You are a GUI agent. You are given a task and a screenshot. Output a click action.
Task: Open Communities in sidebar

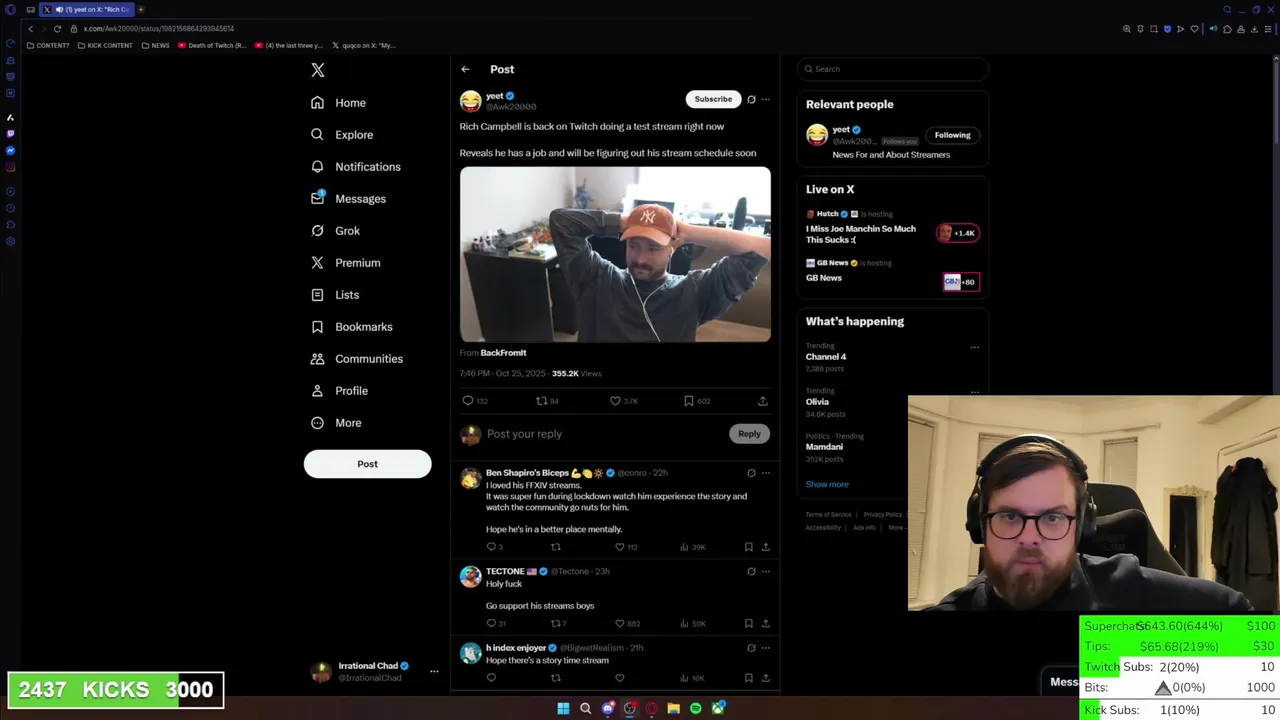357,359
